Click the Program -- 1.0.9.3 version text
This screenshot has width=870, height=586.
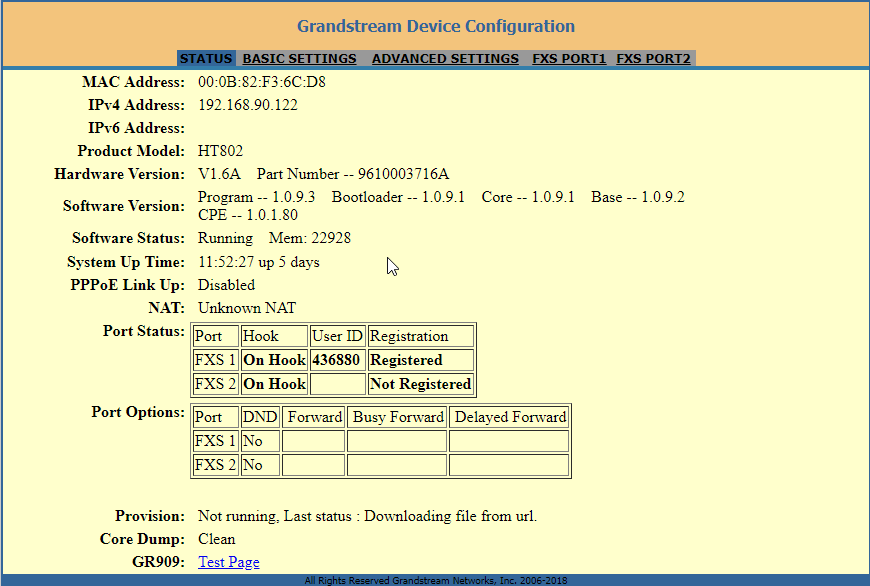point(256,197)
